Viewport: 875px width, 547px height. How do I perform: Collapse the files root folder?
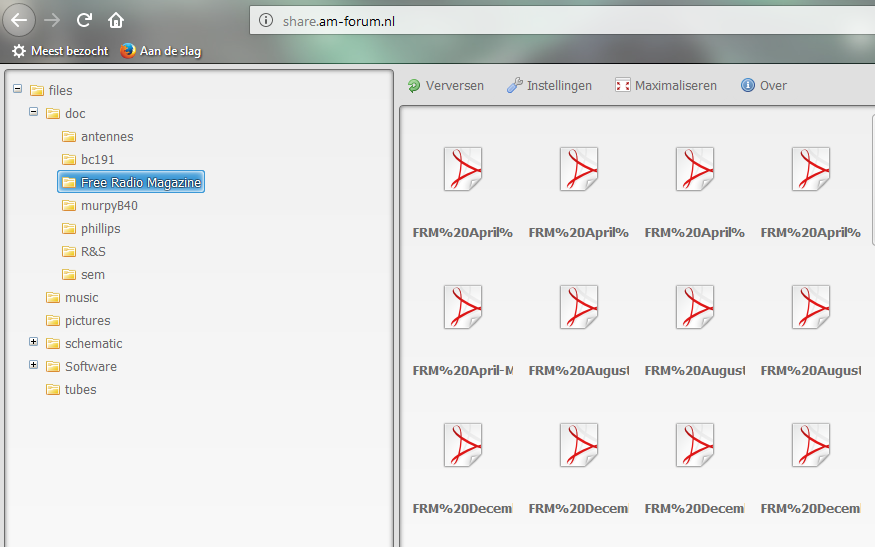click(x=18, y=90)
